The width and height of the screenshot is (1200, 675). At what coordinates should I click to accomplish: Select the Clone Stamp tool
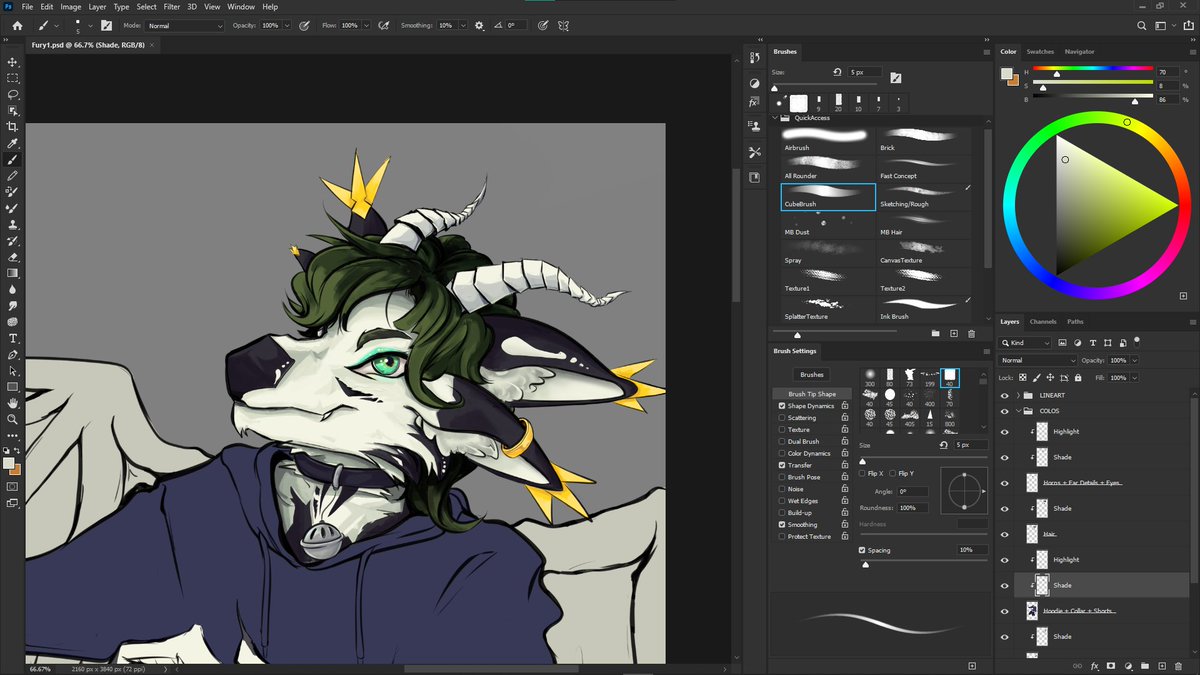click(13, 224)
